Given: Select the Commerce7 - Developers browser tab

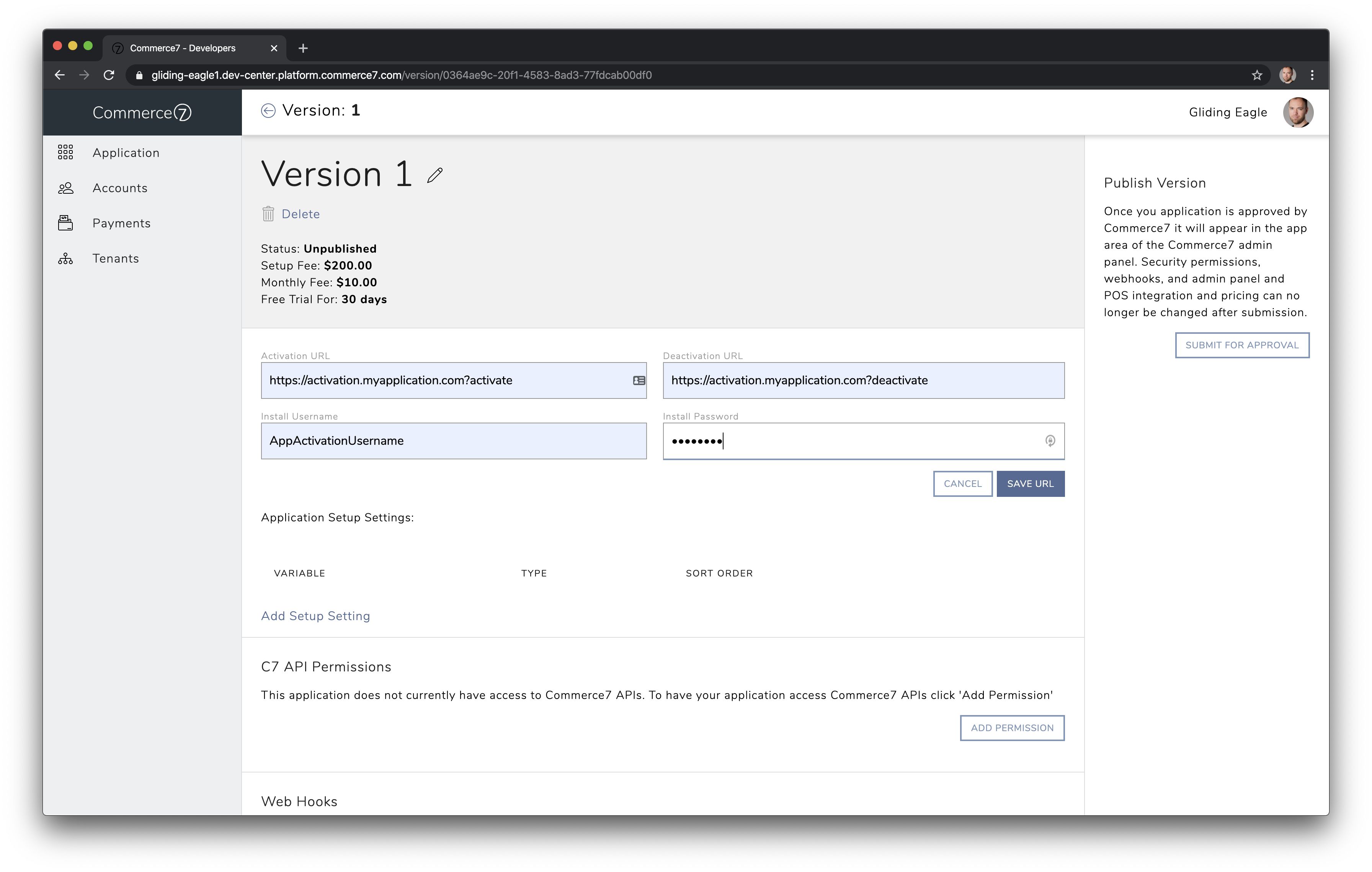Looking at the screenshot, I should click(x=182, y=48).
